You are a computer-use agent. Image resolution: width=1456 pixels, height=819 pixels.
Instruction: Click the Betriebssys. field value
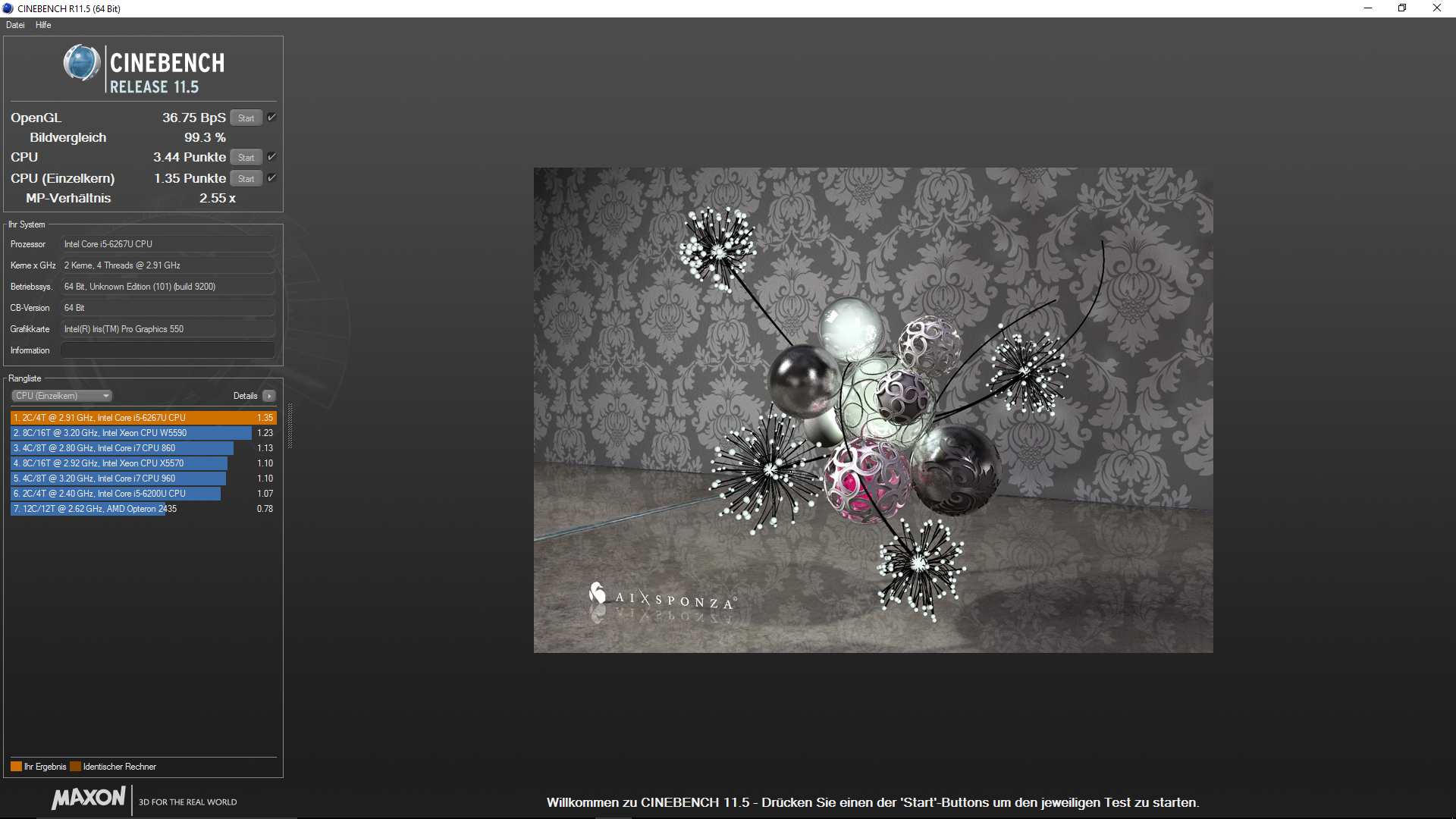point(168,287)
